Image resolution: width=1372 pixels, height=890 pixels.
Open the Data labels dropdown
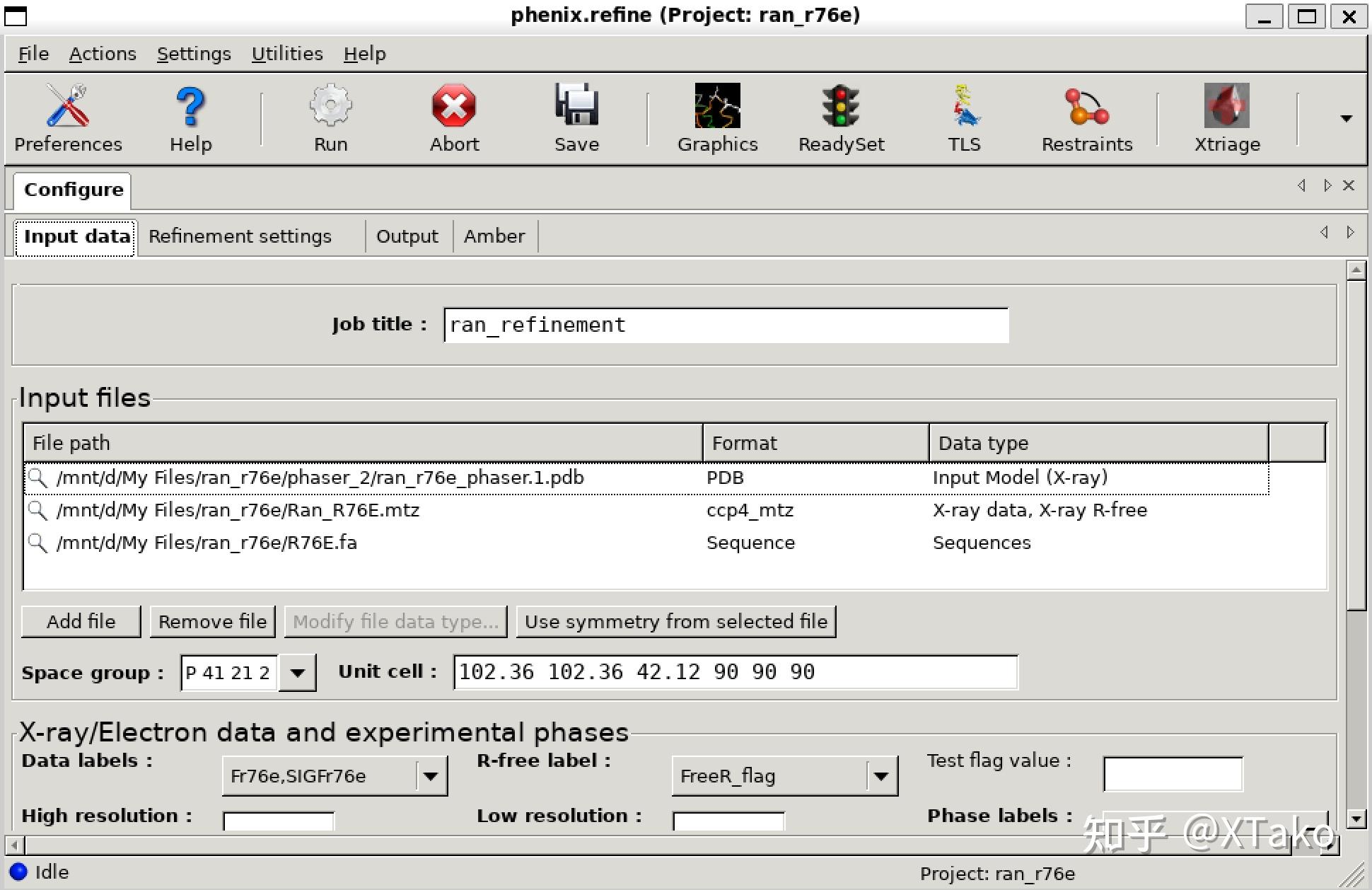pyautogui.click(x=431, y=776)
